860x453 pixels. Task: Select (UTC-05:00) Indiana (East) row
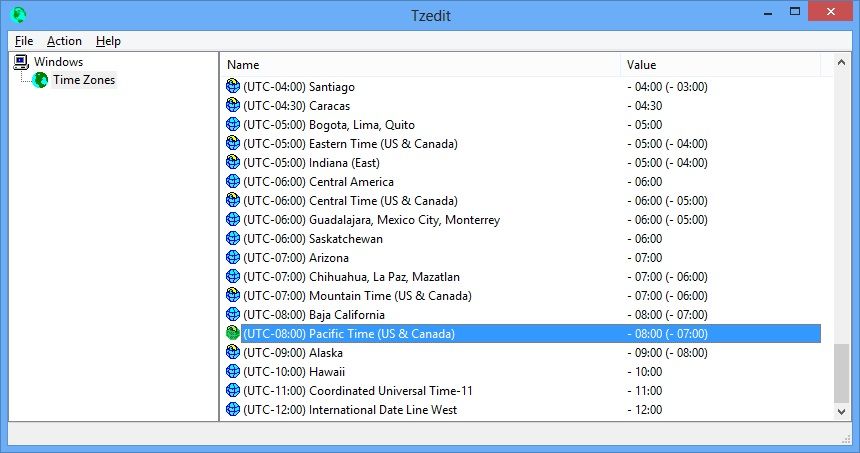click(x=523, y=162)
